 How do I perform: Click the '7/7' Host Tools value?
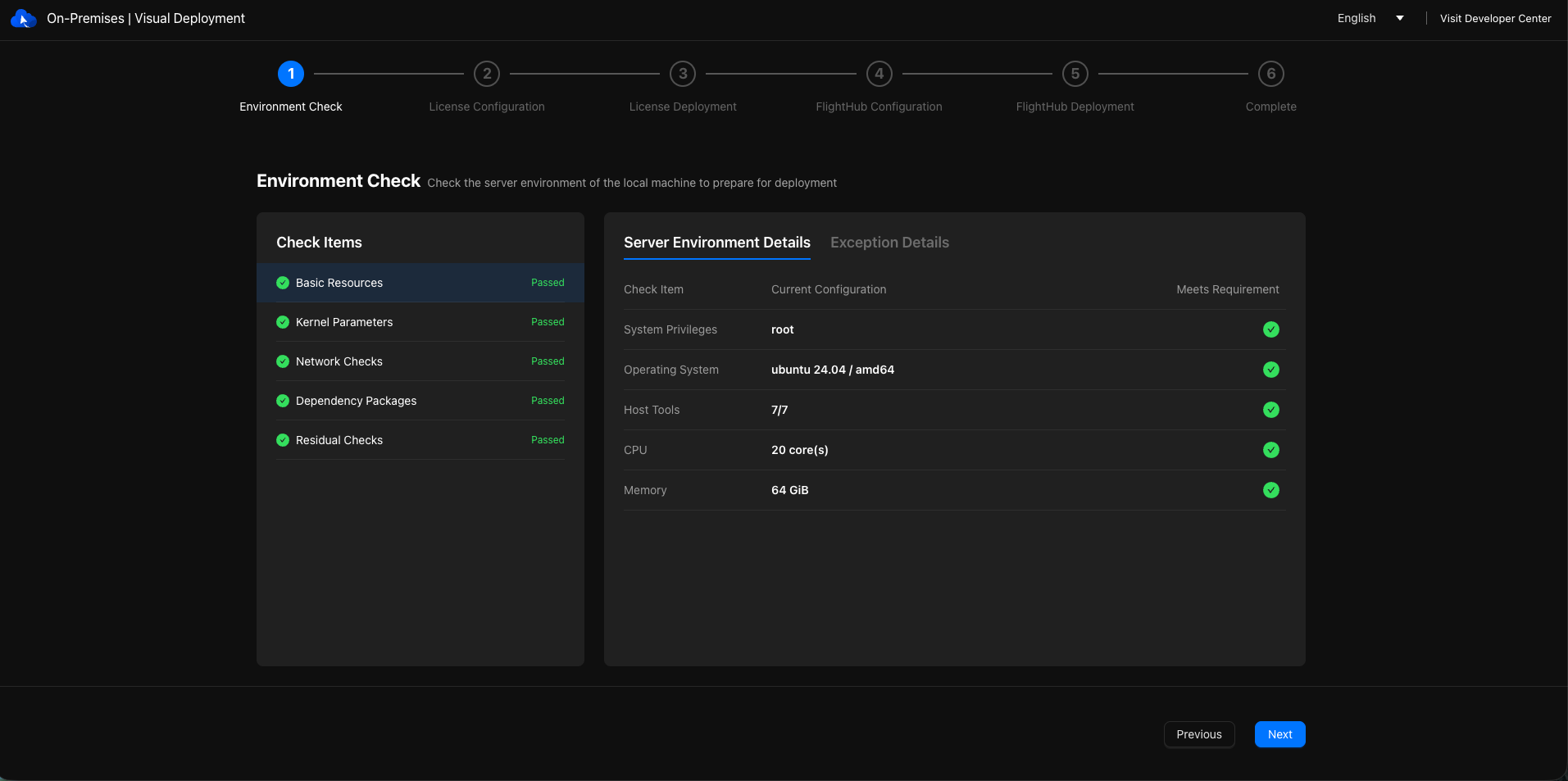point(779,410)
